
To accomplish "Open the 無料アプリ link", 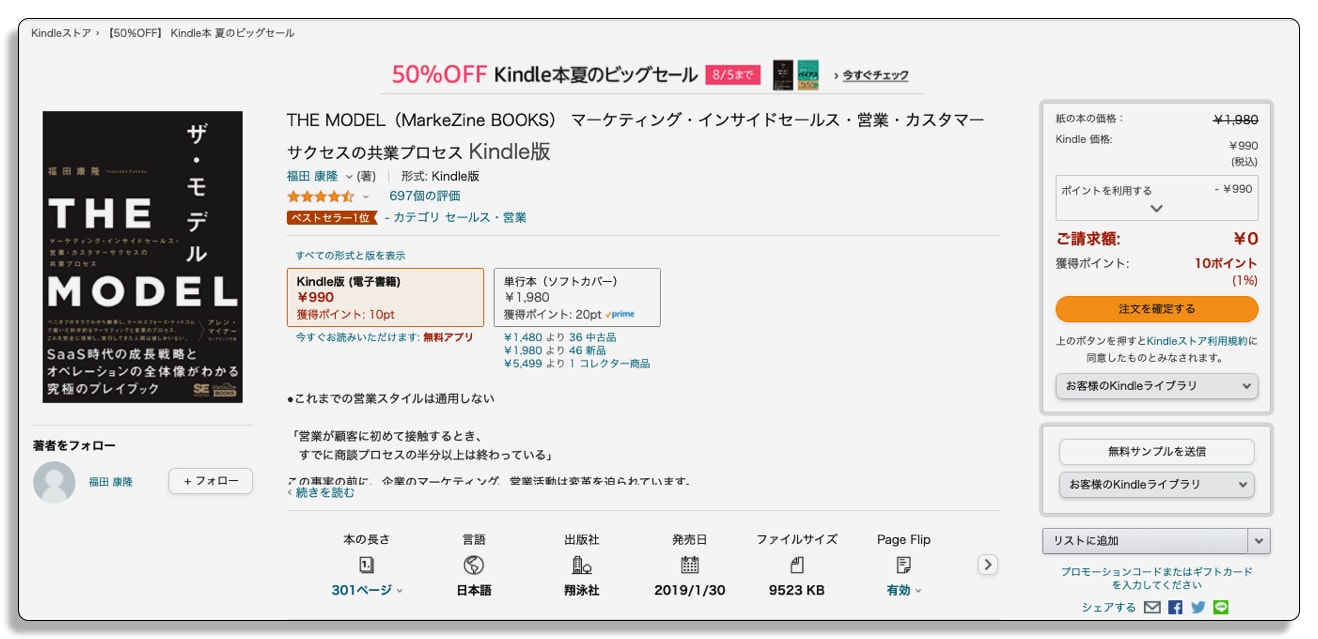I will [x=448, y=337].
